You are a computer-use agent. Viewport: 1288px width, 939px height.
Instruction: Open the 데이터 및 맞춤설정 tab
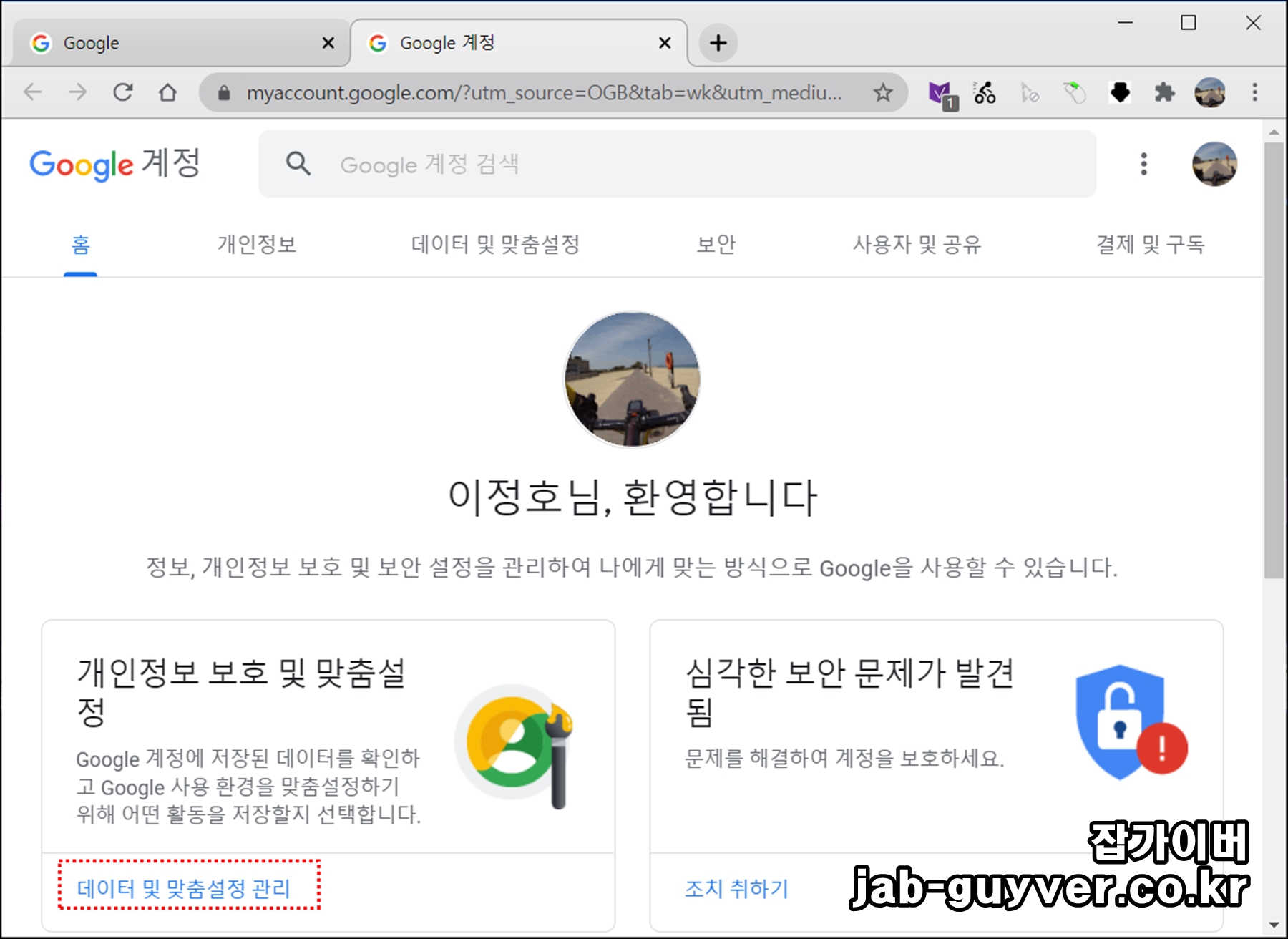pyautogui.click(x=495, y=245)
